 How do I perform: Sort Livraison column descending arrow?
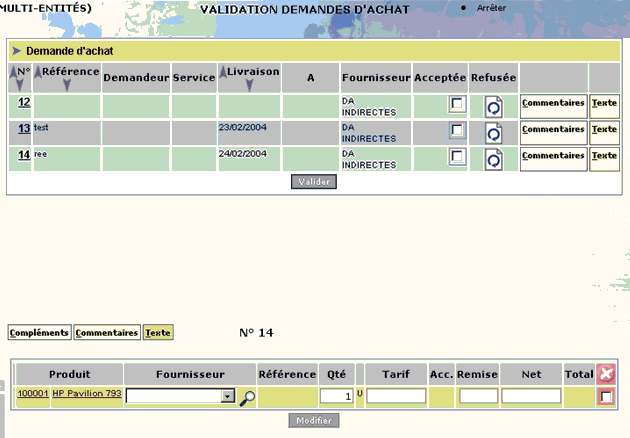(249, 85)
